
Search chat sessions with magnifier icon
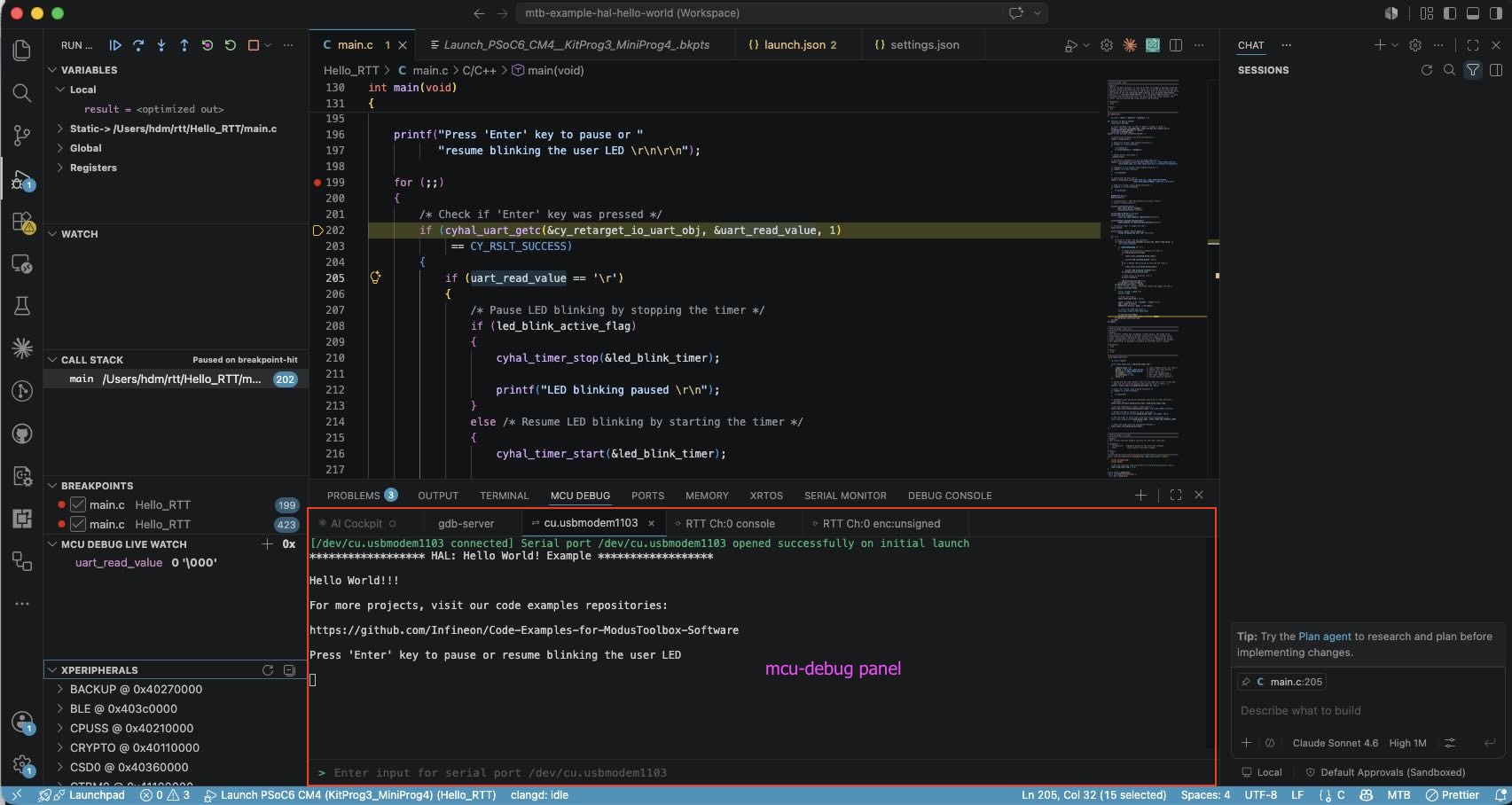[x=1449, y=70]
